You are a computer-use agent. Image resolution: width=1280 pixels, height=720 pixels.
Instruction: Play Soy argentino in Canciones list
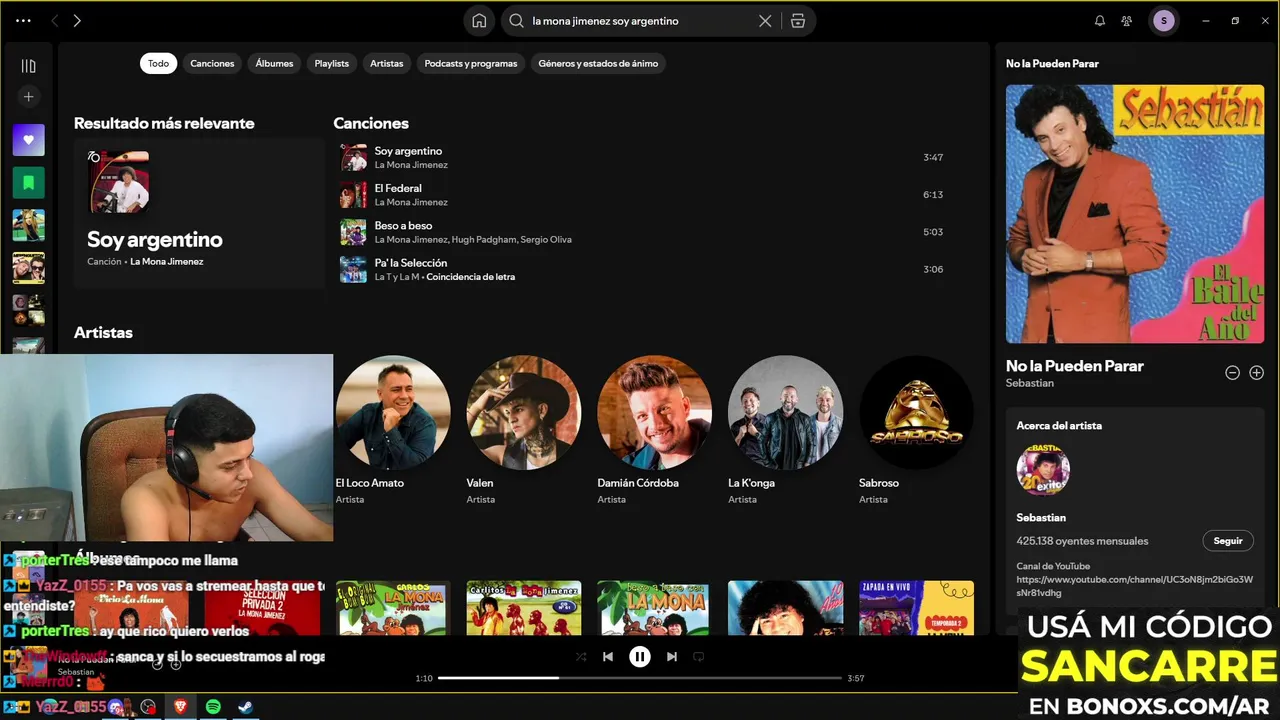[x=642, y=157]
